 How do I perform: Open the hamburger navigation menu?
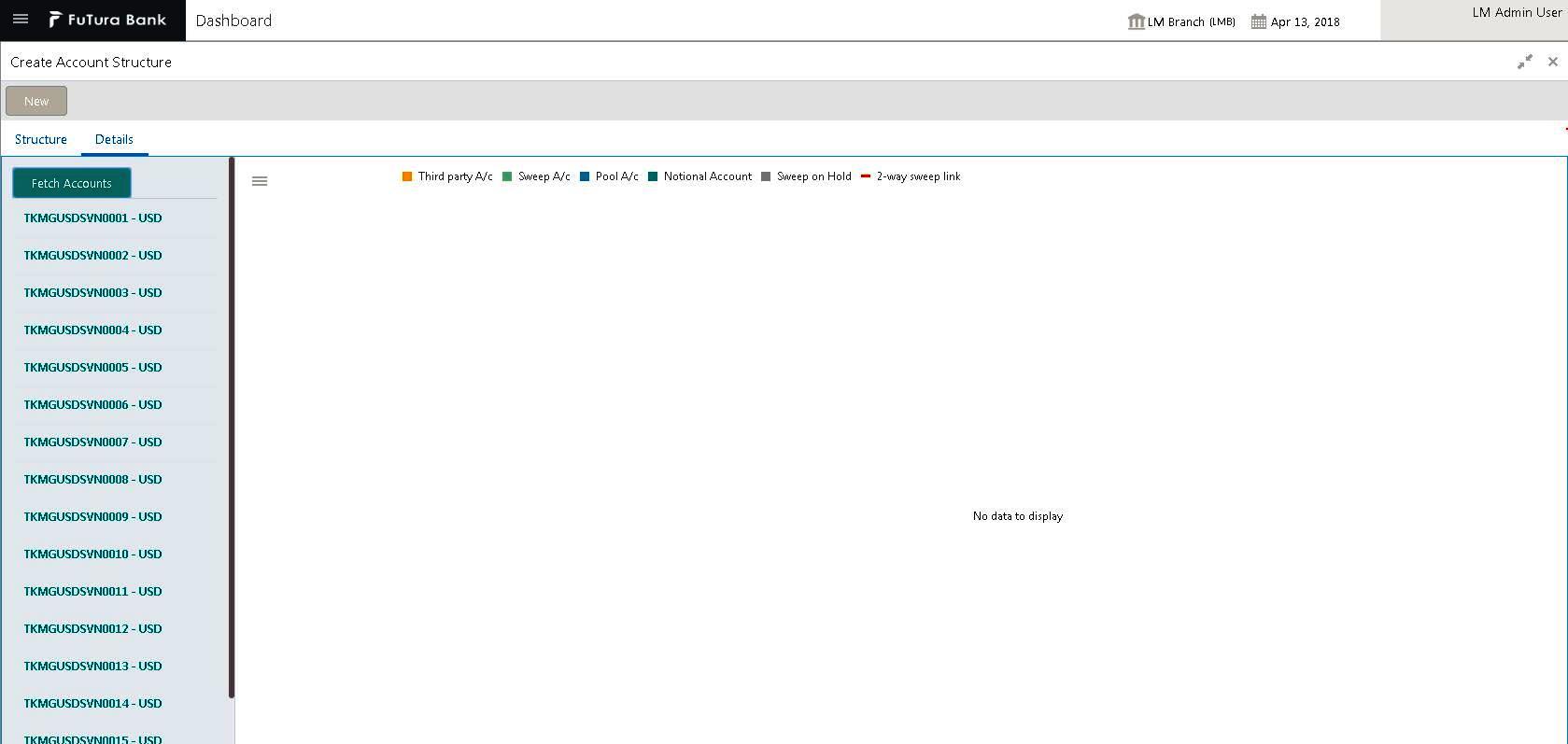coord(21,20)
